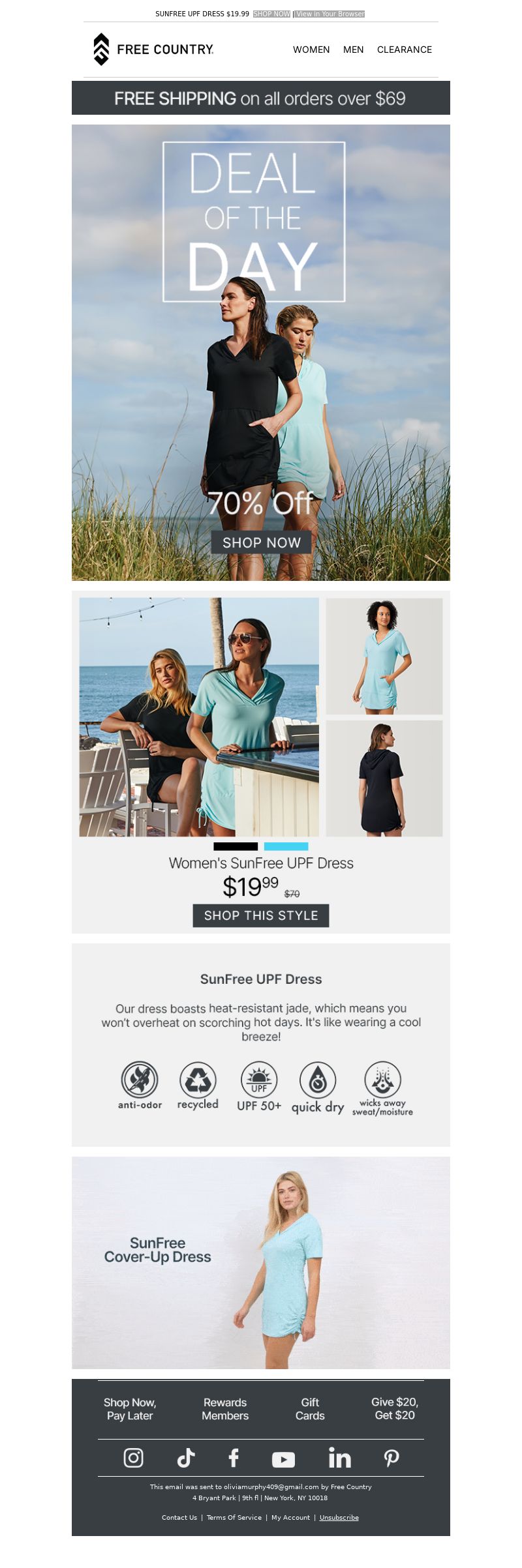Click the recycled feature icon
The image size is (522, 1568).
click(x=198, y=1086)
